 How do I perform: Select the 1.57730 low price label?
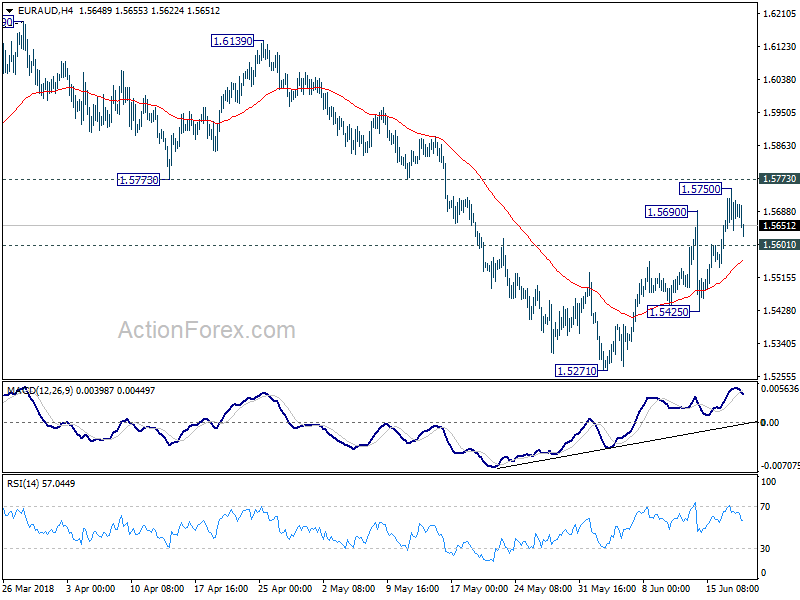pos(138,180)
